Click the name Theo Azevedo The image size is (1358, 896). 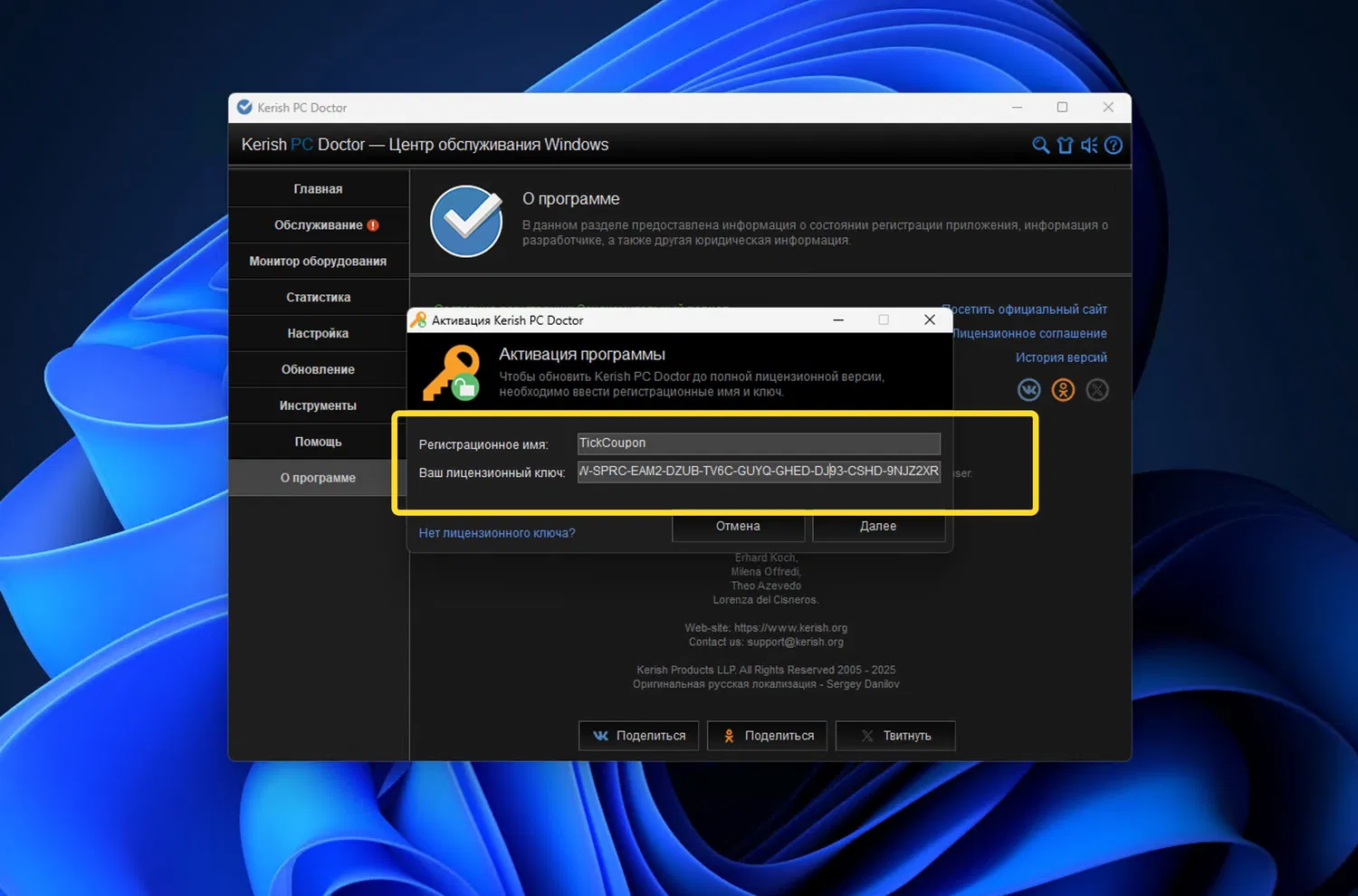tap(766, 586)
